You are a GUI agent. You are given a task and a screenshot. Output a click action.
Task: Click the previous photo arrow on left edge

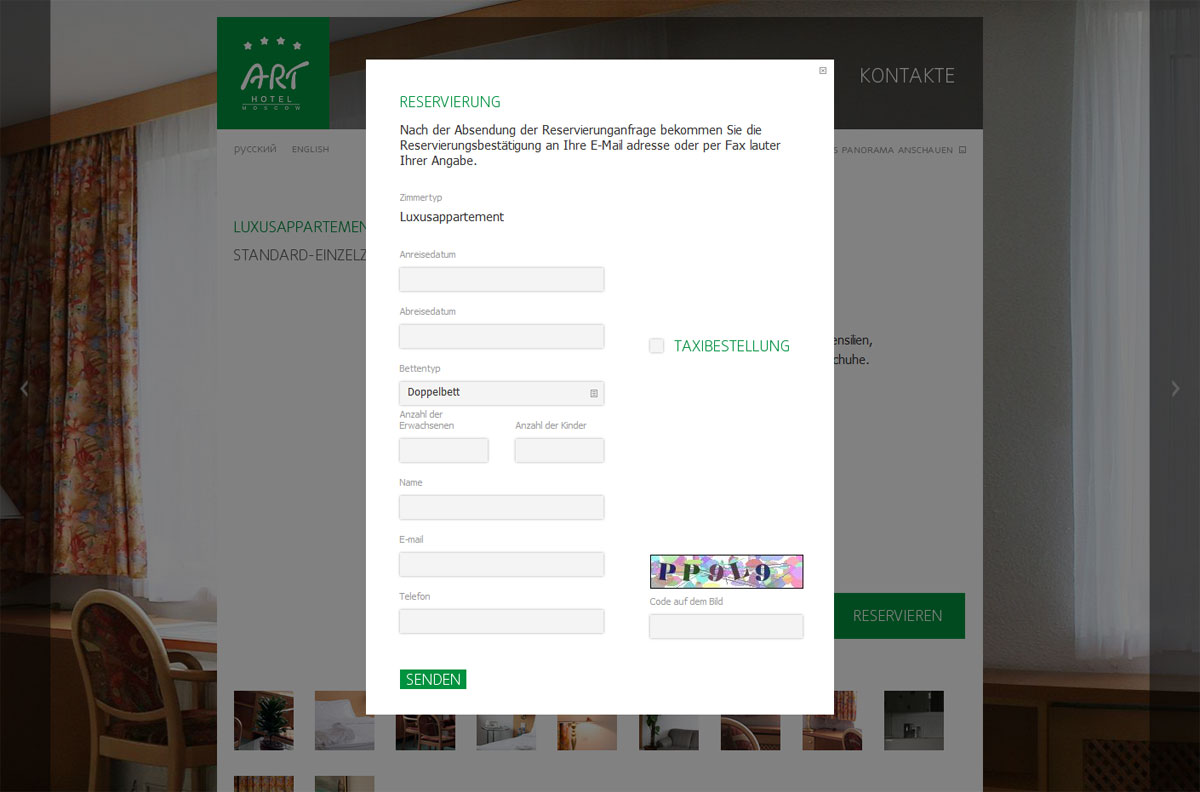pyautogui.click(x=25, y=389)
